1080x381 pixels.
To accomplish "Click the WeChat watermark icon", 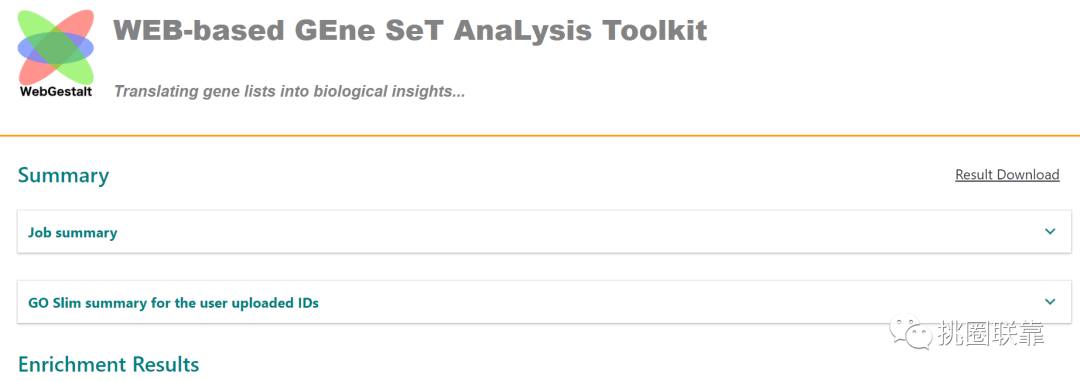I will pos(909,332).
